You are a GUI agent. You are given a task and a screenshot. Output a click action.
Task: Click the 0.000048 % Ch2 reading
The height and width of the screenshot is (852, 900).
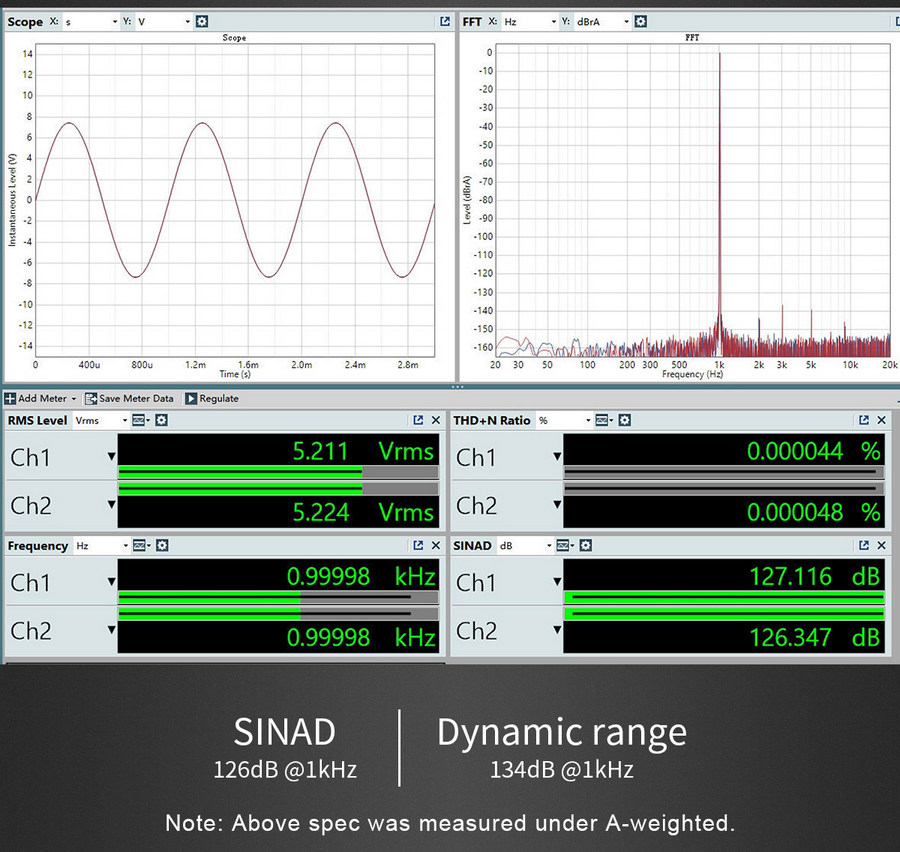813,512
